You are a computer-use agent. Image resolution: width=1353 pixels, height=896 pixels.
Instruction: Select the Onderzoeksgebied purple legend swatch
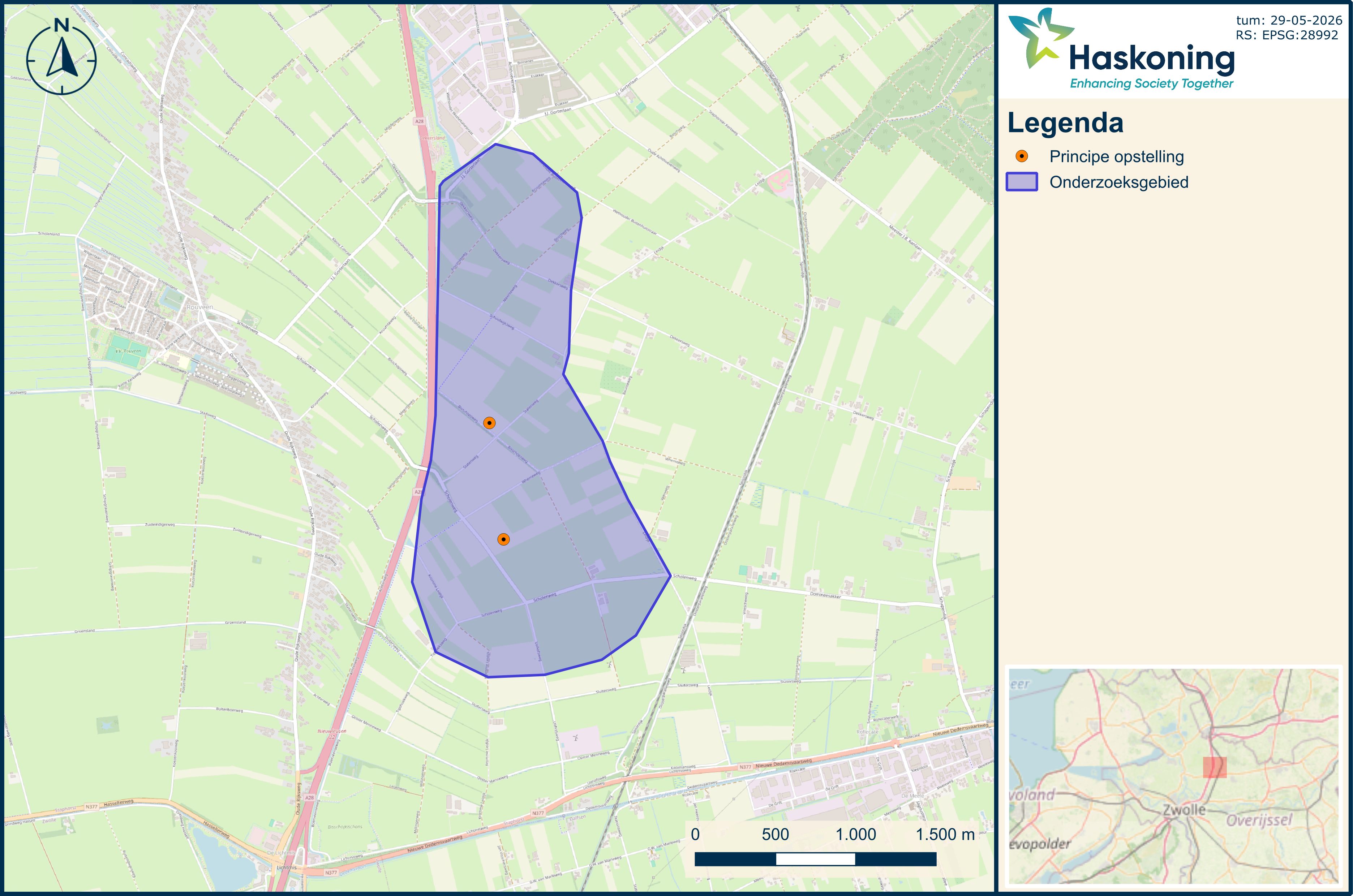1022,182
